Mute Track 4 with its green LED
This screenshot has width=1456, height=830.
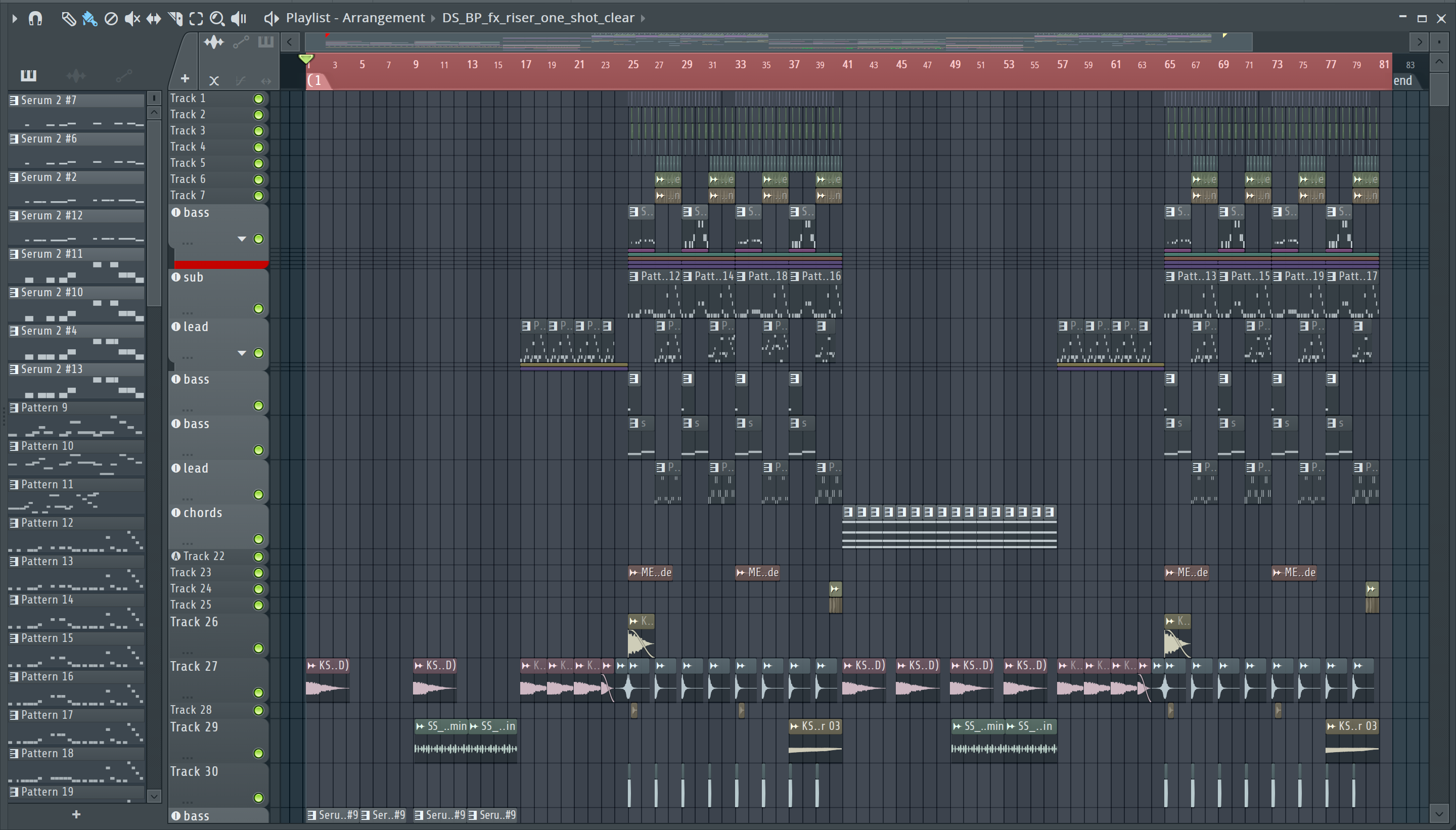click(x=258, y=147)
